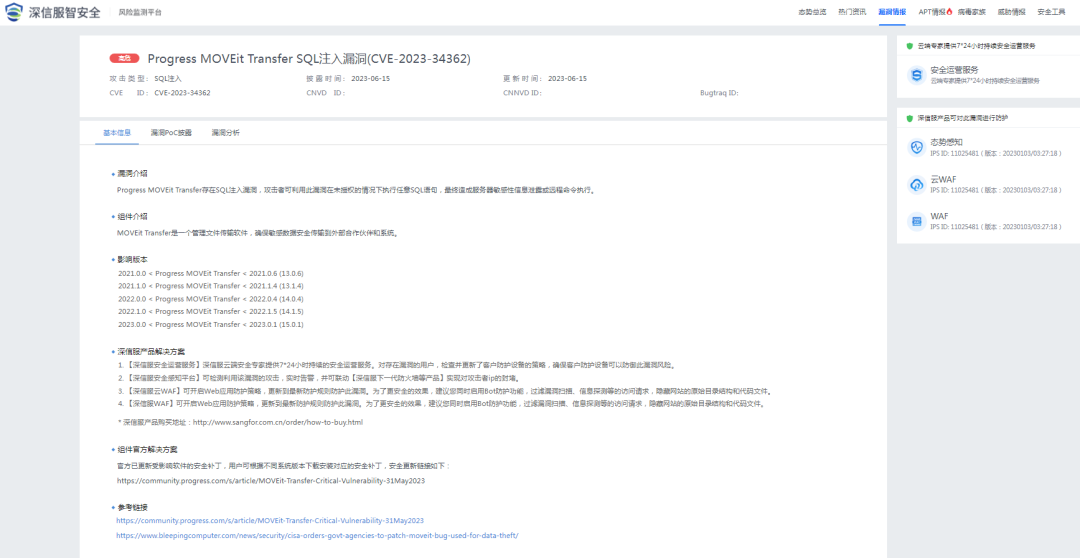
Task: Click the IPS ID line under WAF
Action: coord(995,227)
